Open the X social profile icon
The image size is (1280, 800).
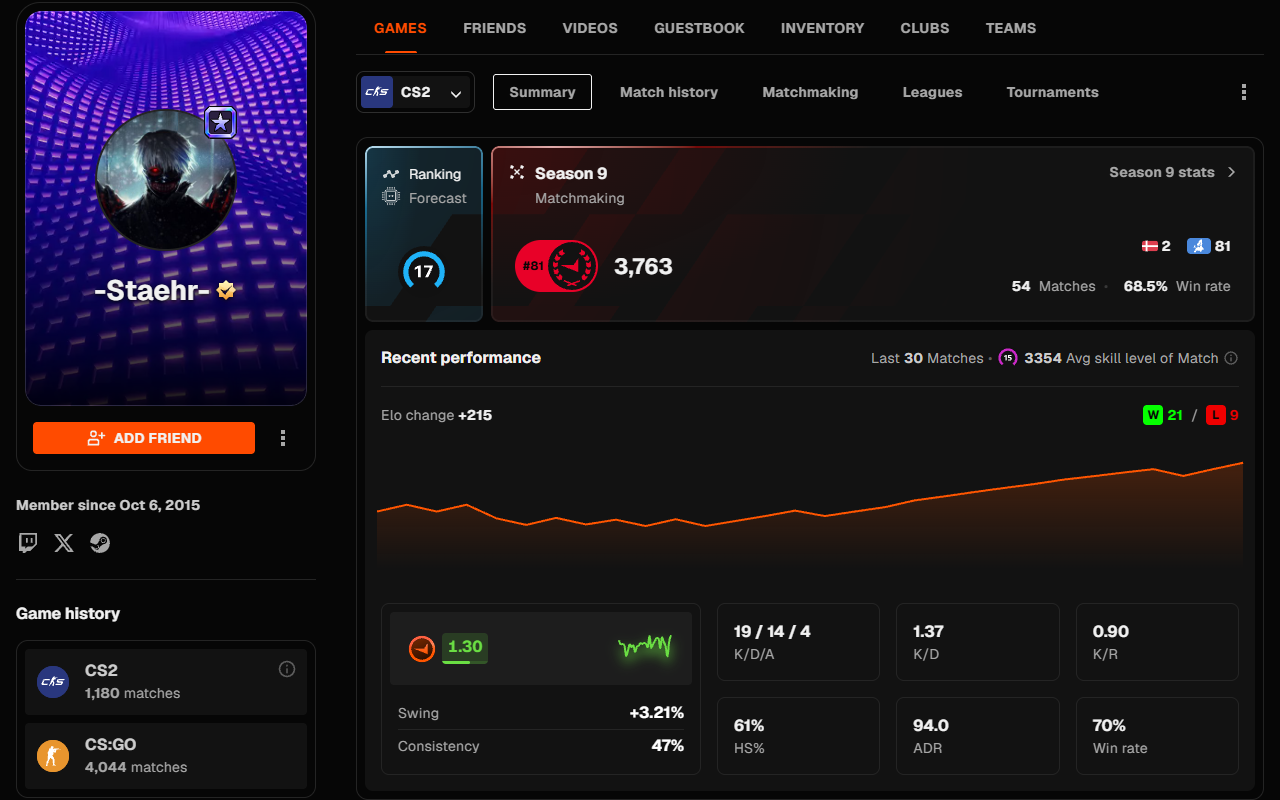(64, 543)
